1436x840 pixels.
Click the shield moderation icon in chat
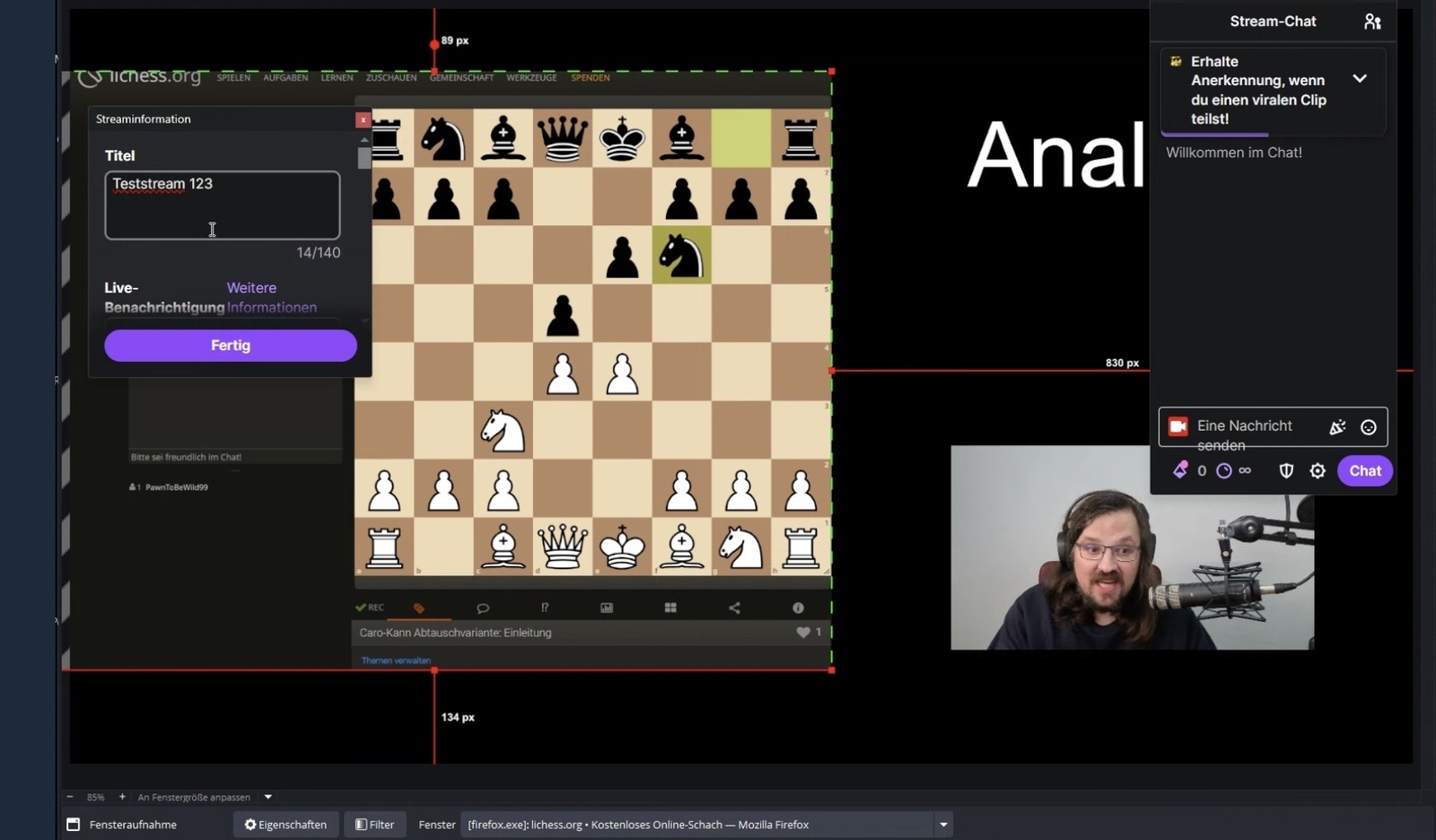click(x=1286, y=471)
